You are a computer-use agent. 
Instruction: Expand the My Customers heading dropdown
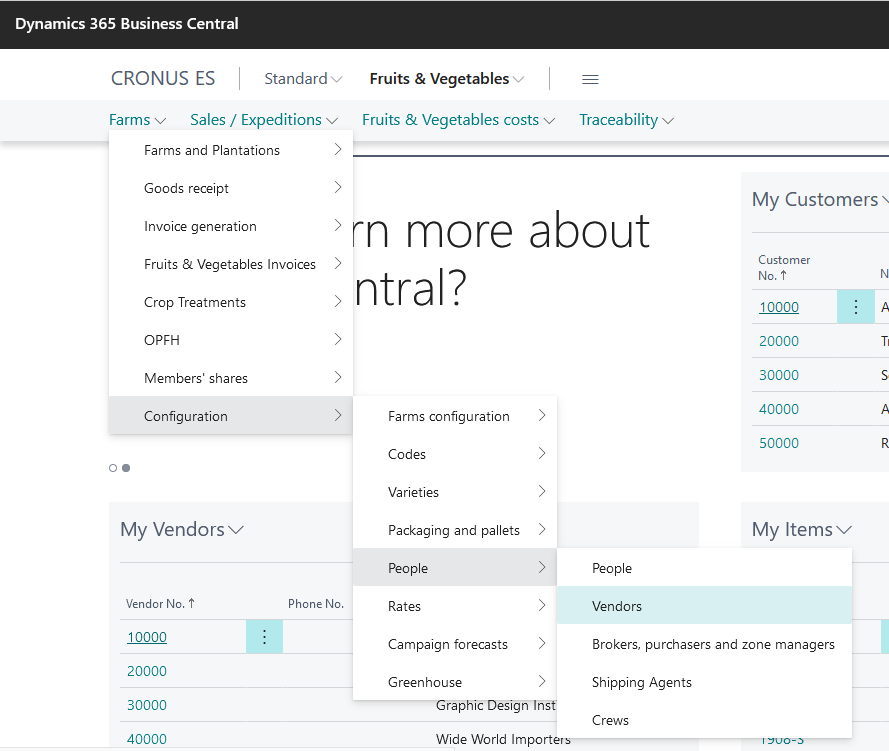pos(820,200)
